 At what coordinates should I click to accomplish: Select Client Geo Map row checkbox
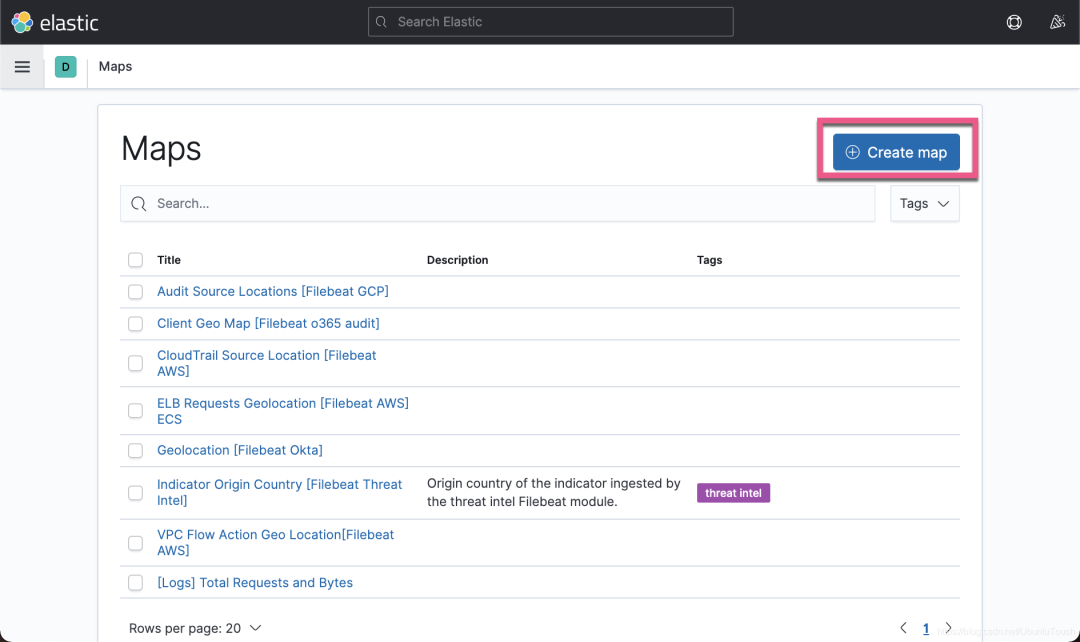[x=136, y=324]
